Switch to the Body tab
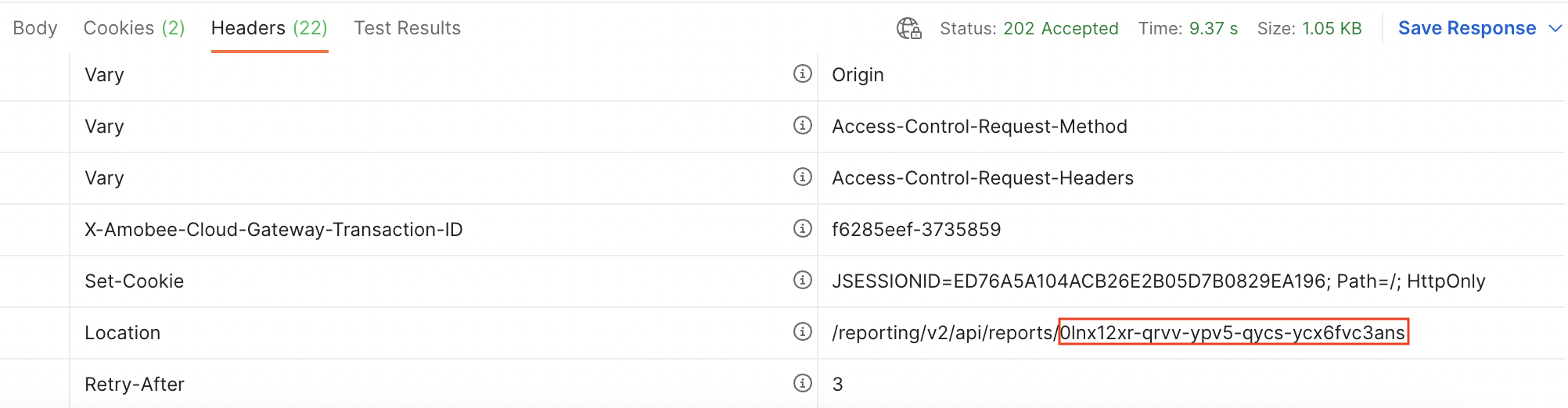 pos(35,28)
